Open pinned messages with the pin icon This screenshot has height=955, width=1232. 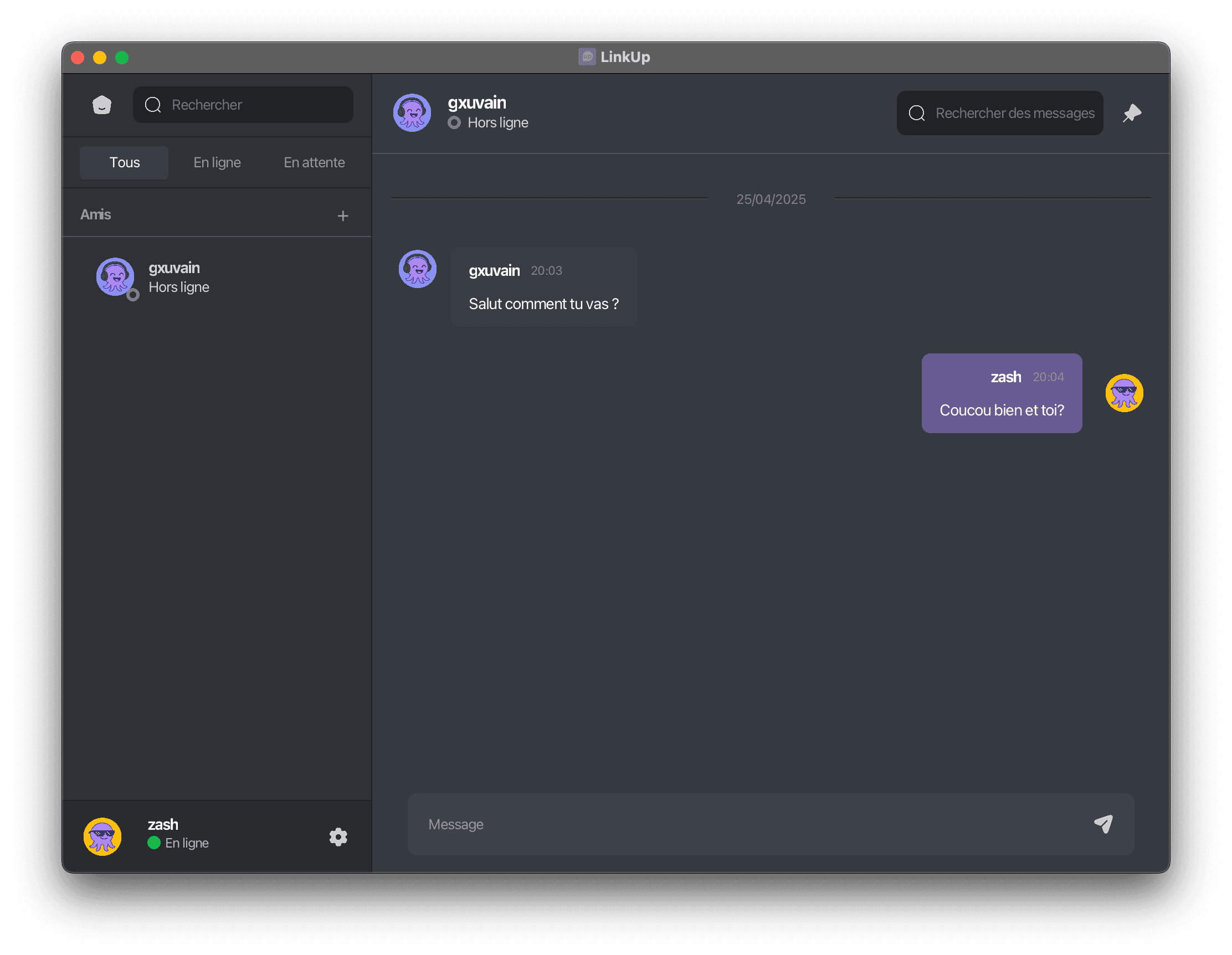pyautogui.click(x=1131, y=113)
